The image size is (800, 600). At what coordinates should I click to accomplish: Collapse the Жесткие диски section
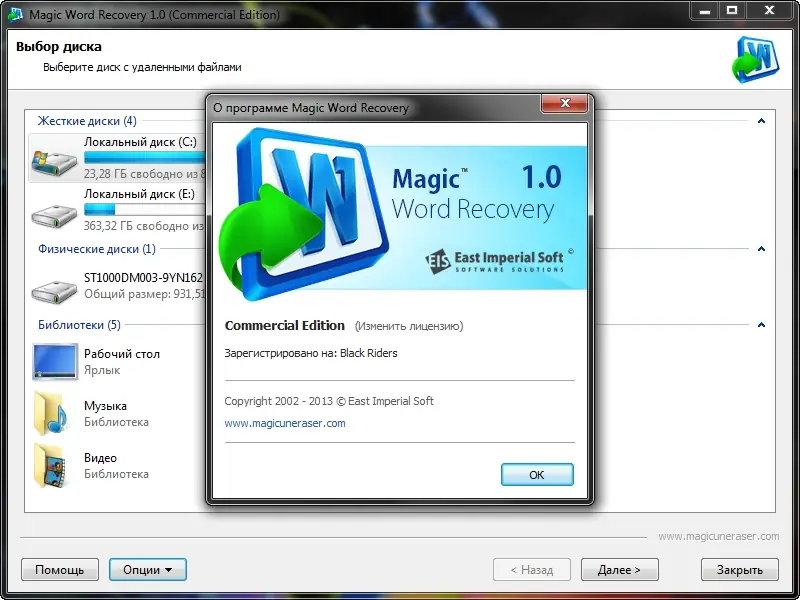[x=761, y=121]
